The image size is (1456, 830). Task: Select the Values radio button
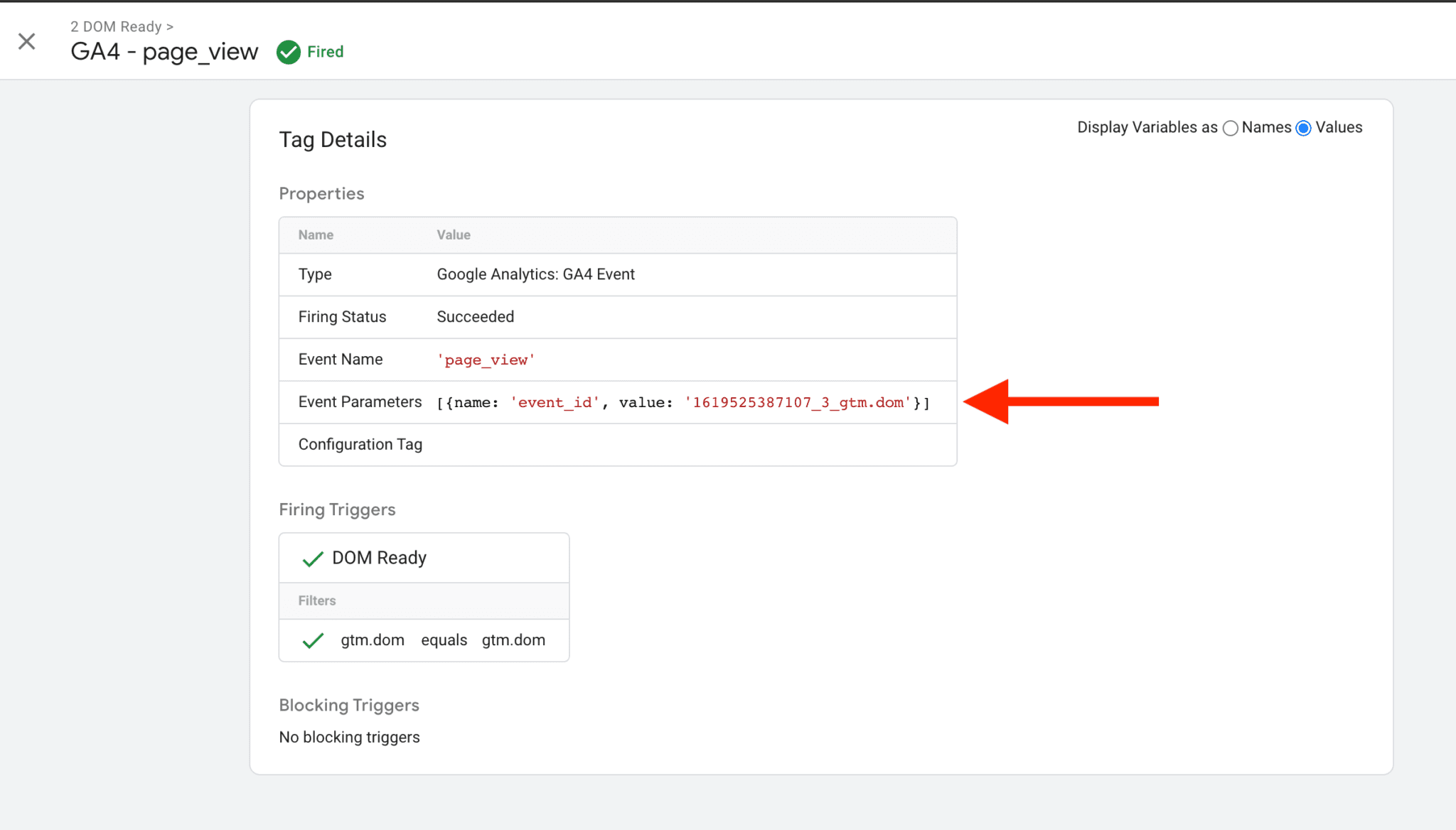[1303, 128]
